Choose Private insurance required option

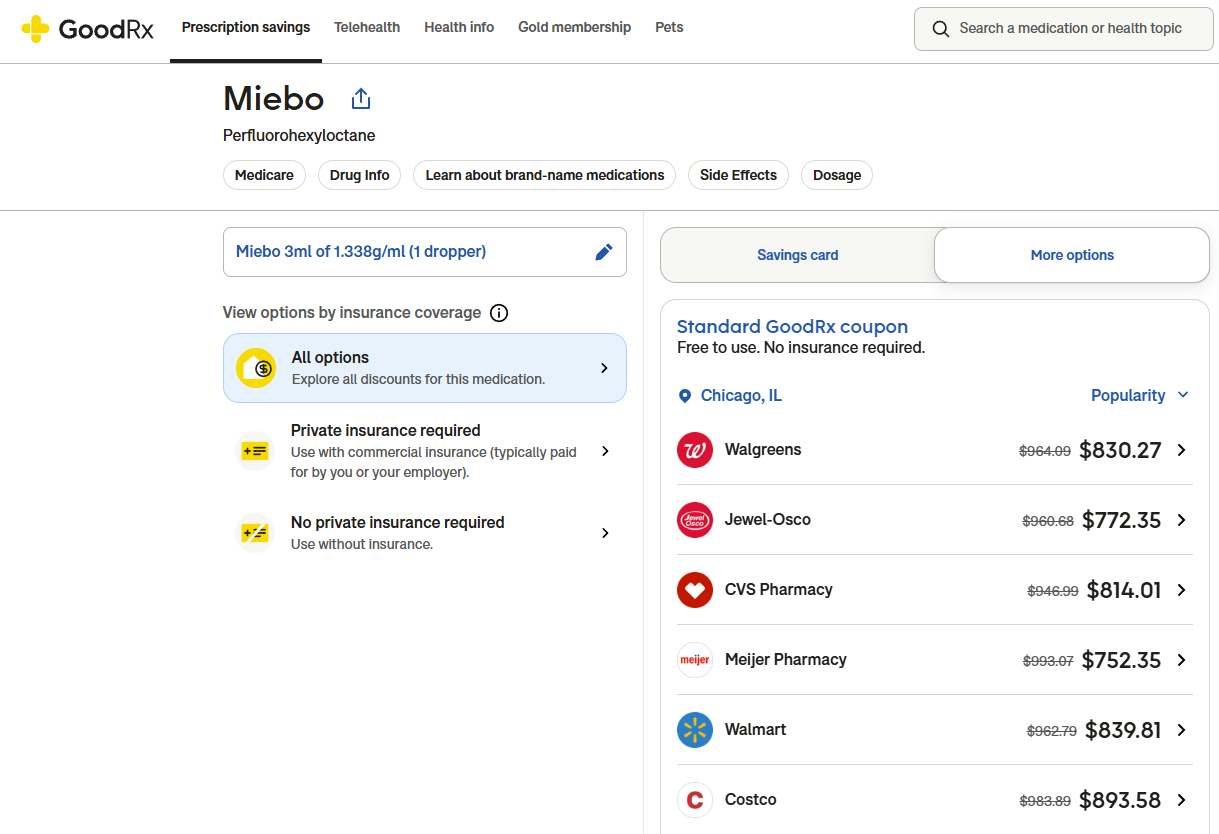coord(424,451)
